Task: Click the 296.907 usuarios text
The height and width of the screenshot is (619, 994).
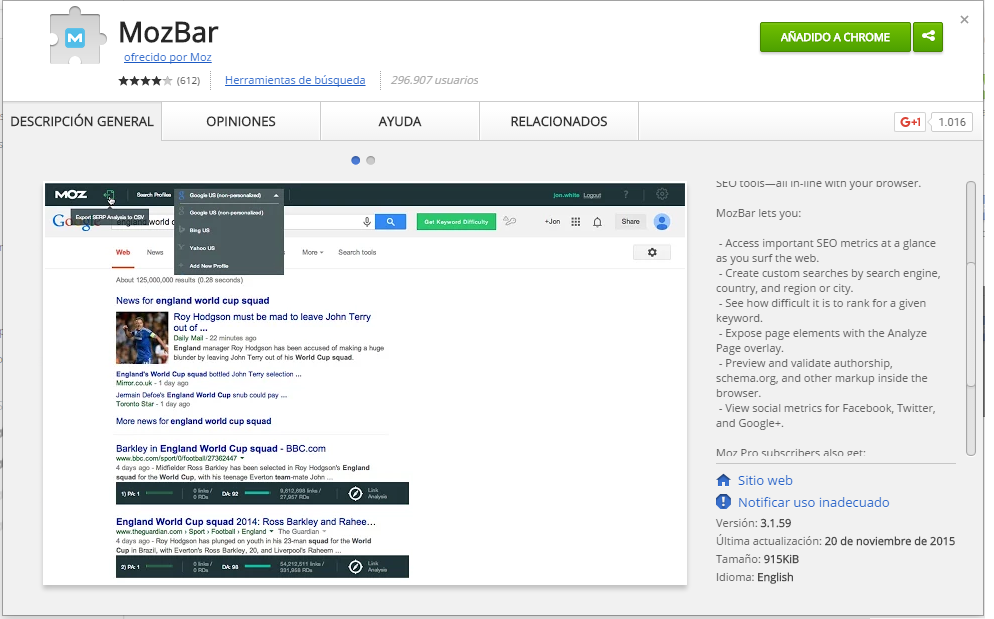Action: coord(434,80)
